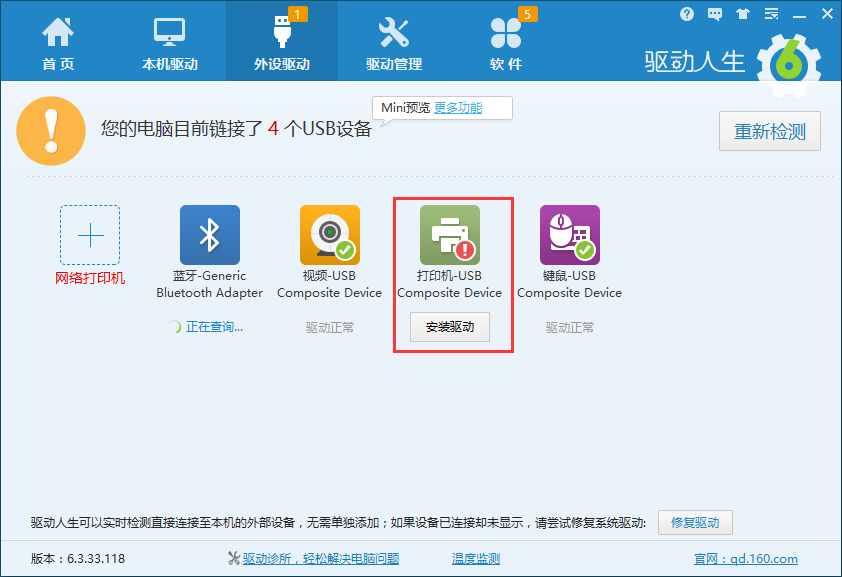Open 驱动诊所 troubleshooting link
Viewport: 842px width, 577px height.
(x=321, y=559)
